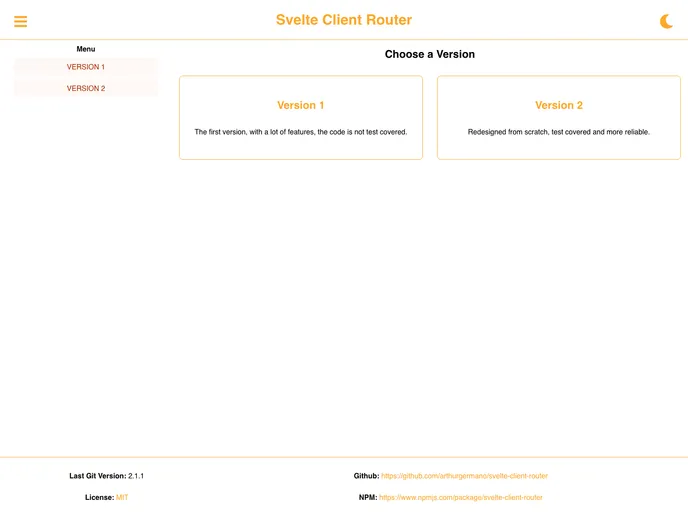The image size is (688, 512).
Task: Open the Github repository link
Action: point(464,476)
